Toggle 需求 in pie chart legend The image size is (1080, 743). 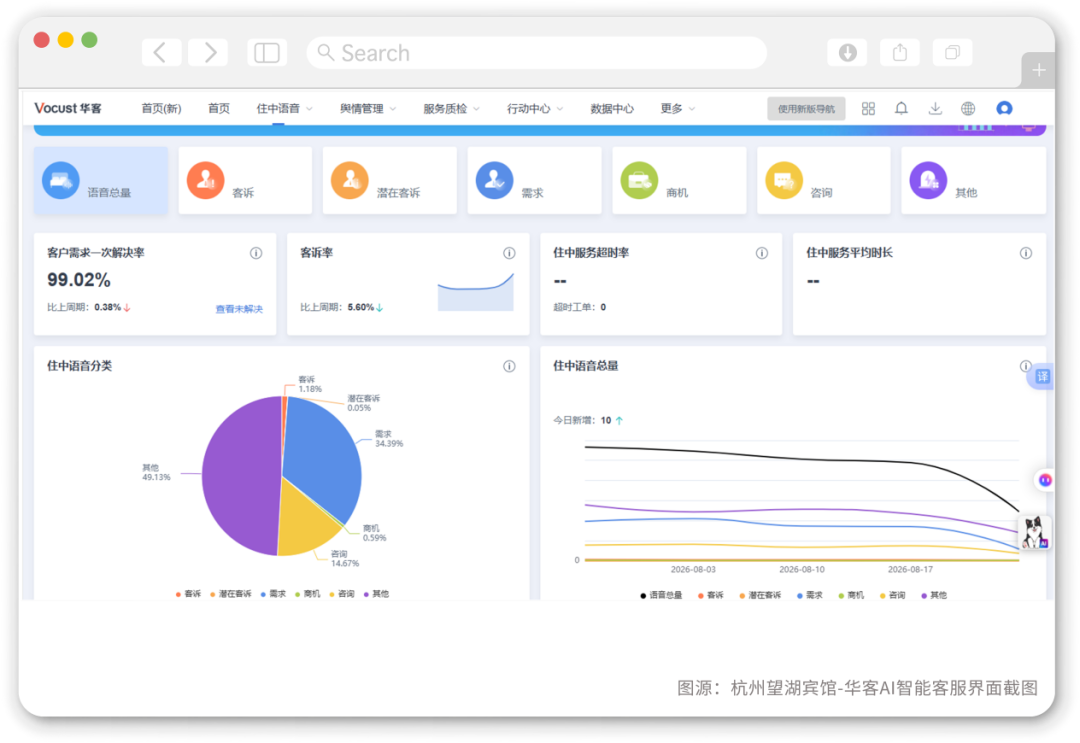point(273,594)
